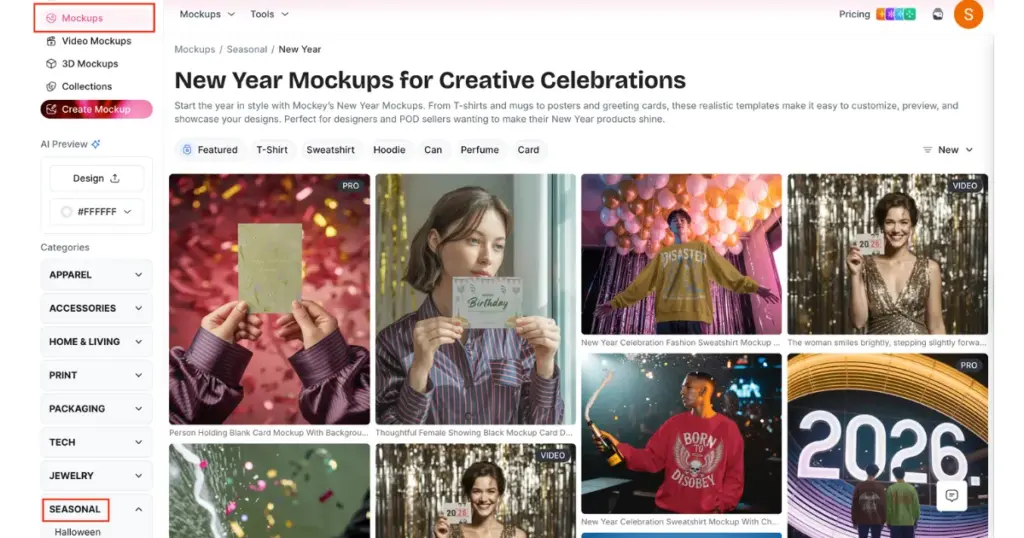Open the Pricing page
This screenshot has width=1024, height=538.
click(854, 14)
